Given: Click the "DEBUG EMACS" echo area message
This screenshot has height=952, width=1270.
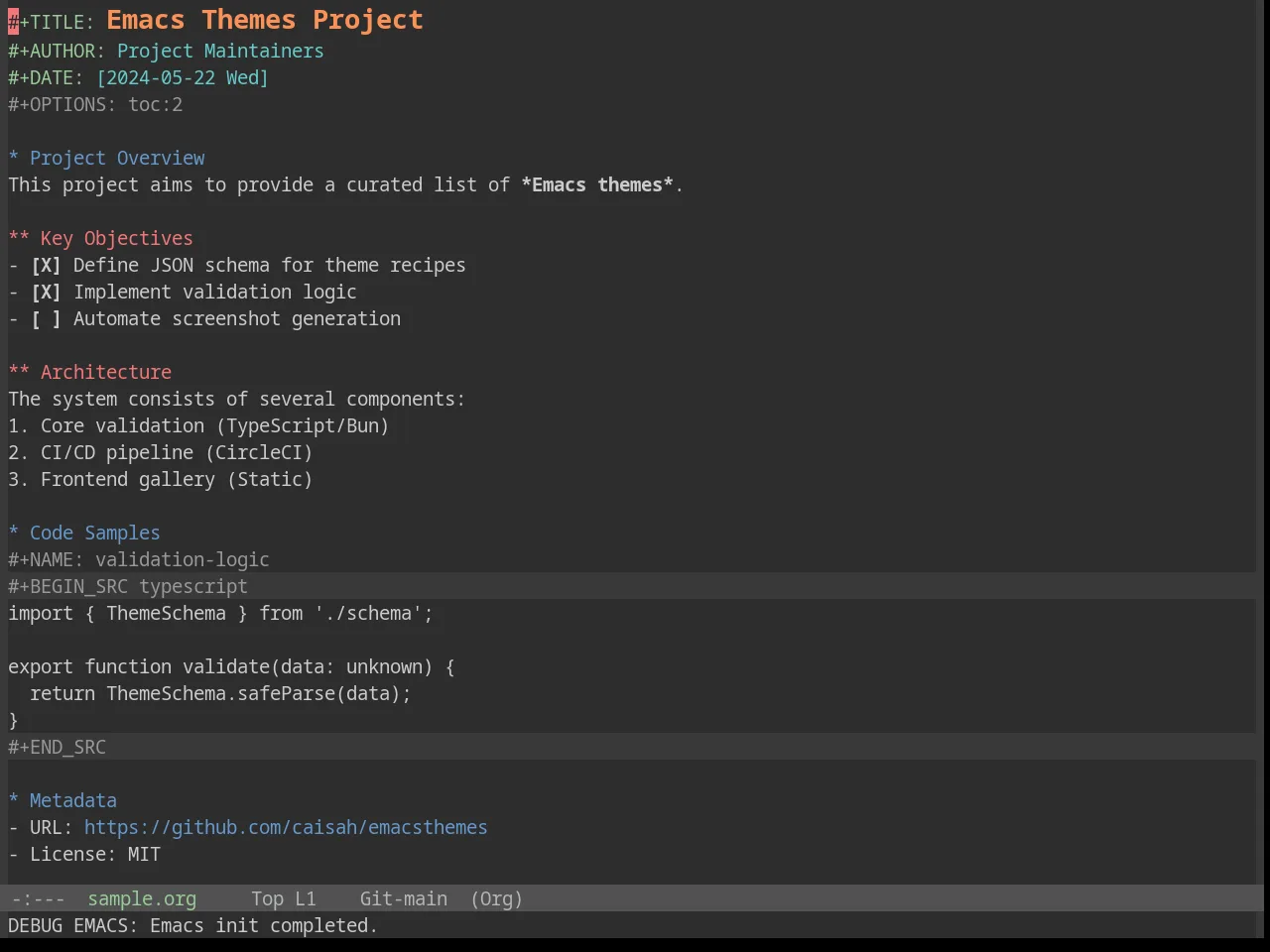Looking at the screenshot, I should pyautogui.click(x=192, y=926).
